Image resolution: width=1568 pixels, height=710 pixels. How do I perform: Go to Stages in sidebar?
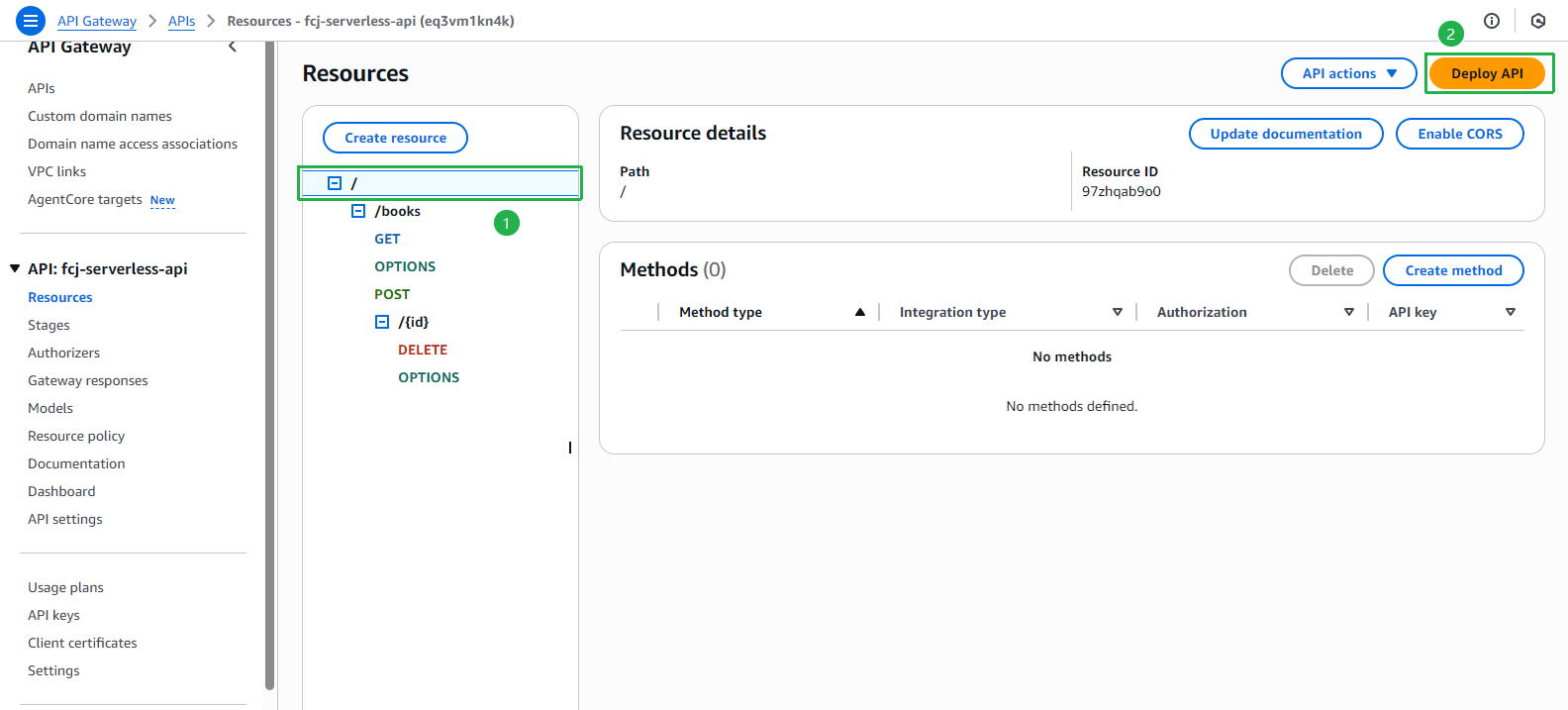(49, 325)
